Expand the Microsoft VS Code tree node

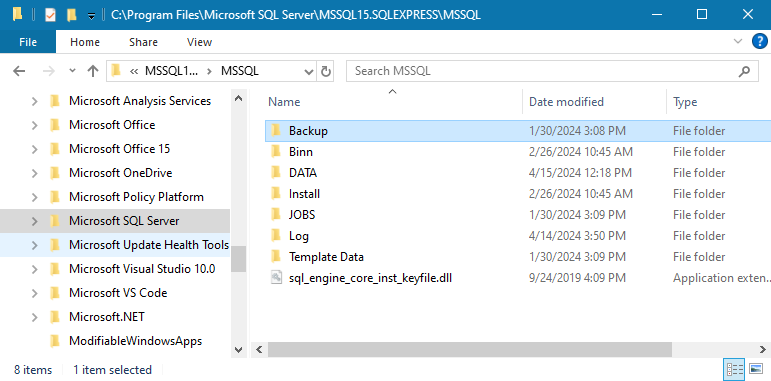(34, 293)
